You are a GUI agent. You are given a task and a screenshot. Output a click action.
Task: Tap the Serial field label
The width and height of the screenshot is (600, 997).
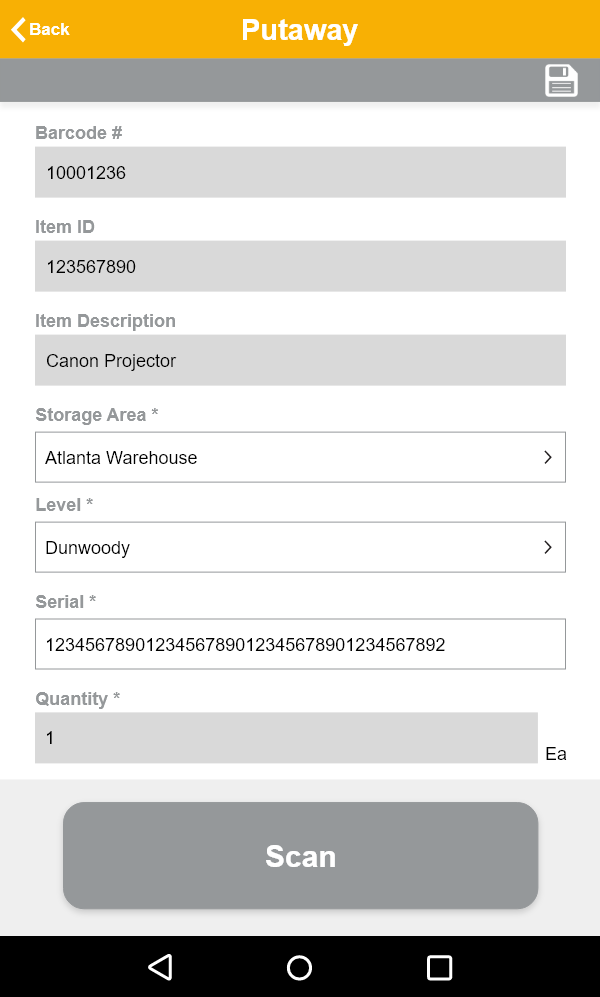point(65,602)
